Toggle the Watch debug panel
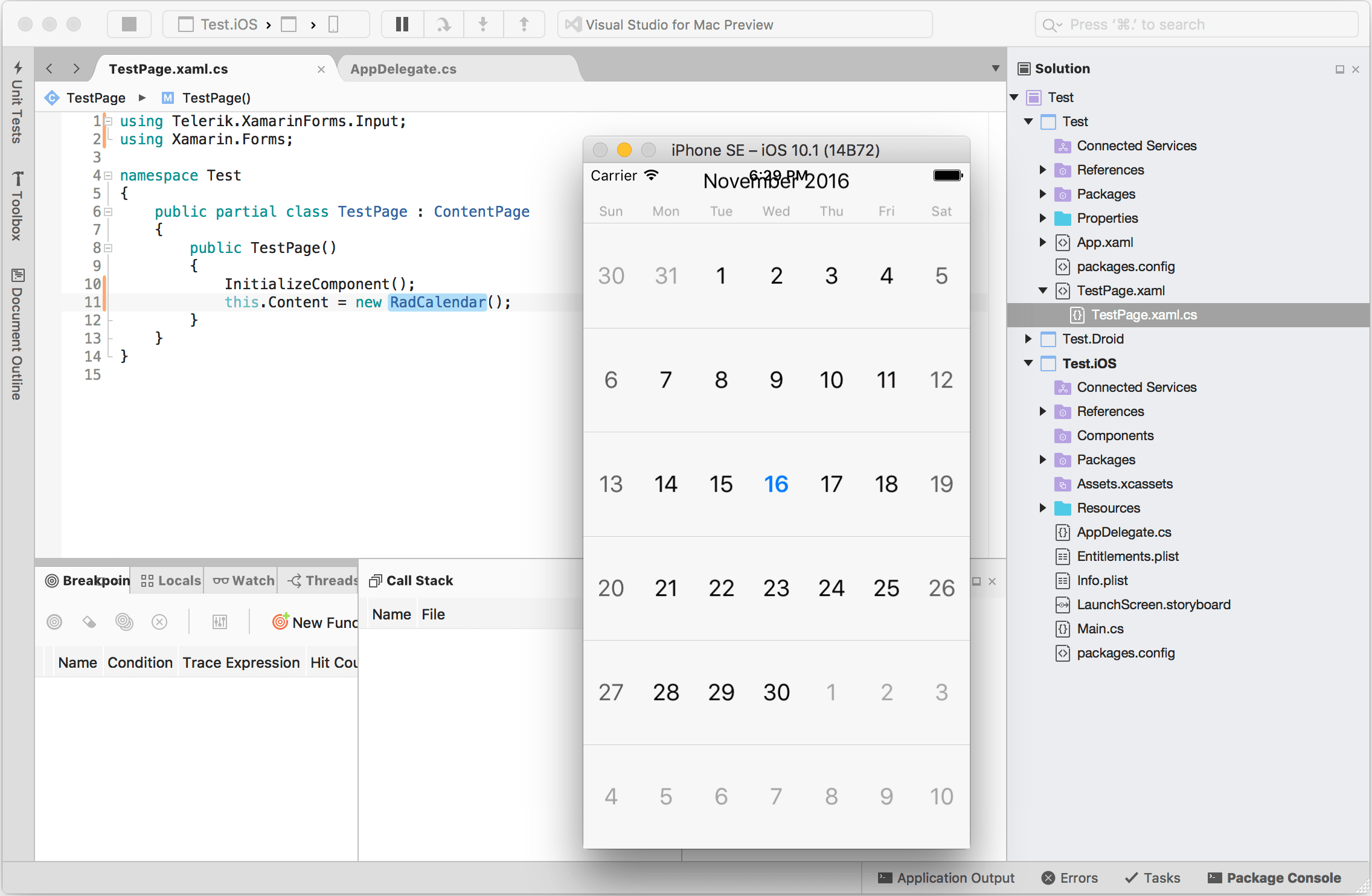1372x896 pixels. click(243, 580)
